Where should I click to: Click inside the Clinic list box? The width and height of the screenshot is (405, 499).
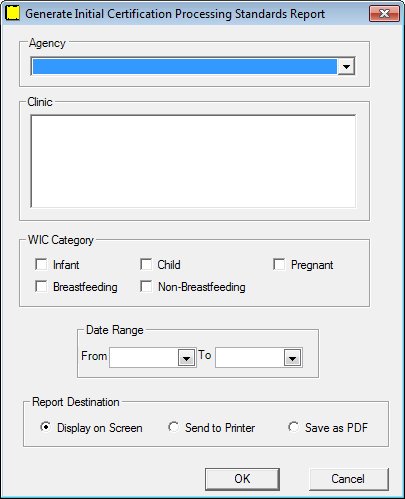pyautogui.click(x=193, y=161)
